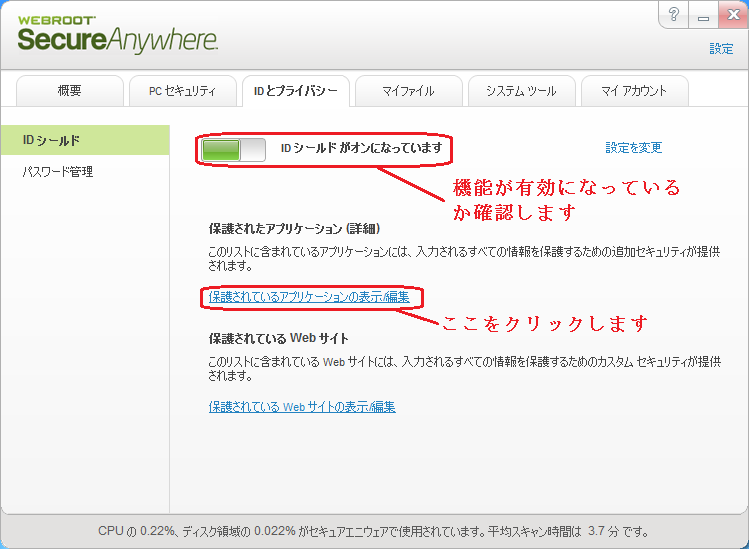Click the Webroot SecureAnywhere logo
Screen dimensions: 749x549
coord(118,34)
